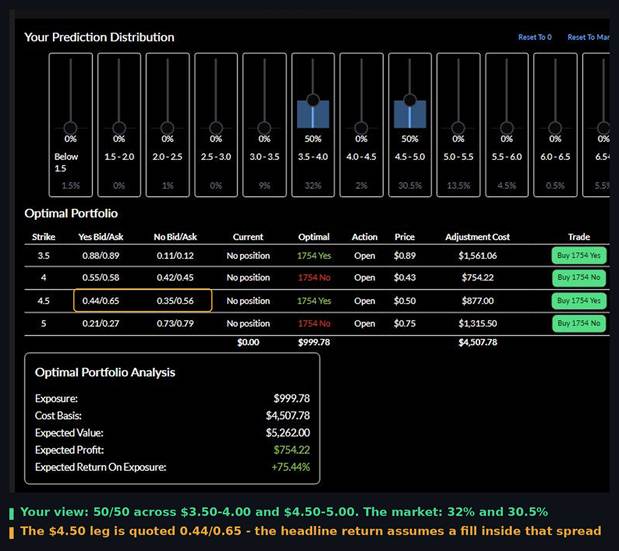
Task: Adjust the 2.5 - 3.0 slider handle
Action: coord(216,128)
